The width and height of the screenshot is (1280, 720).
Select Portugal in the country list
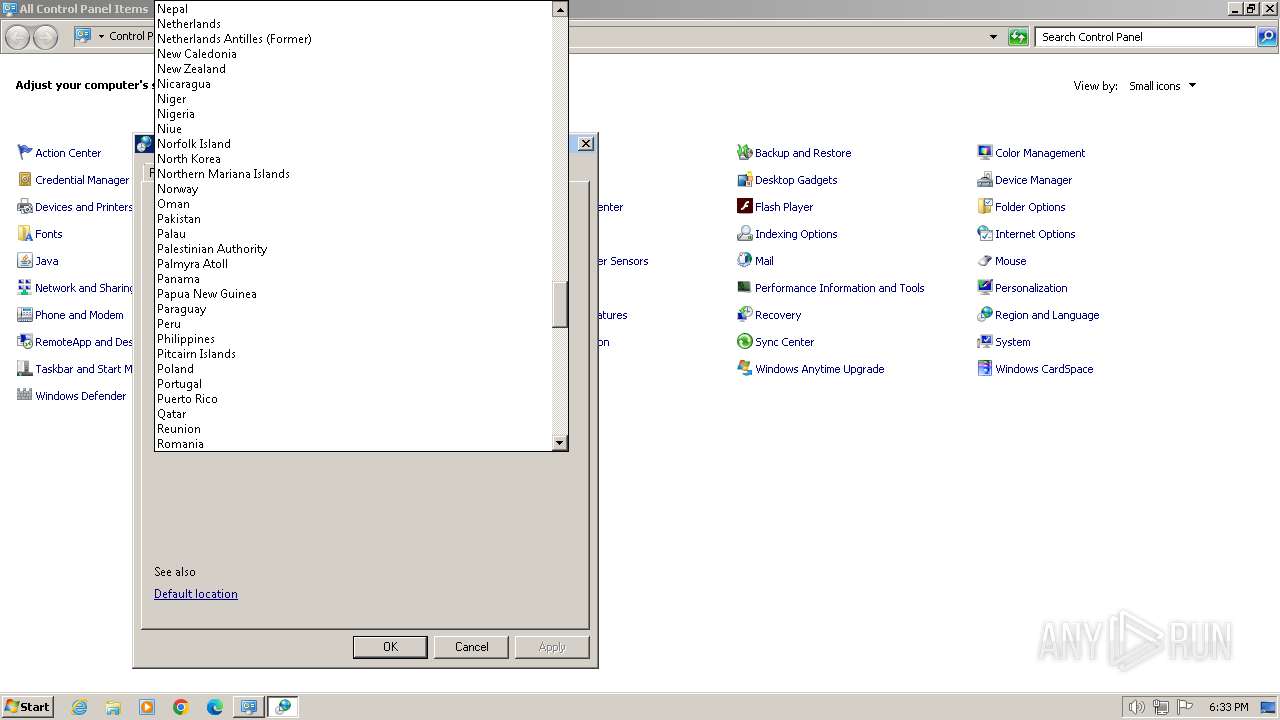[x=354, y=384]
